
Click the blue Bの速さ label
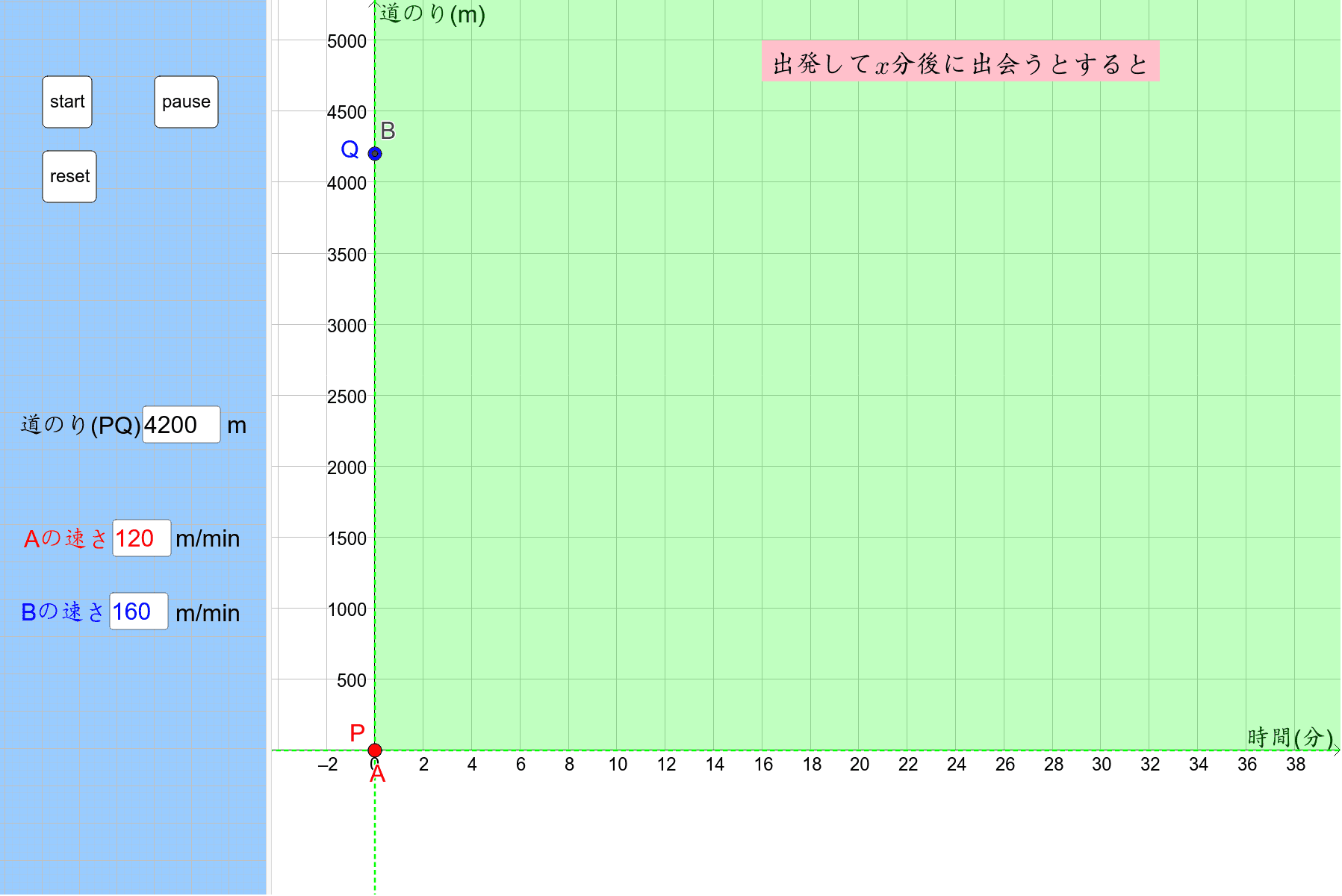tap(63, 612)
